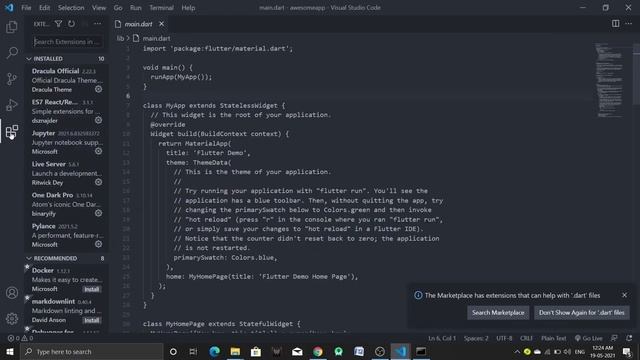Open errors and warnings in status bar

[20, 338]
